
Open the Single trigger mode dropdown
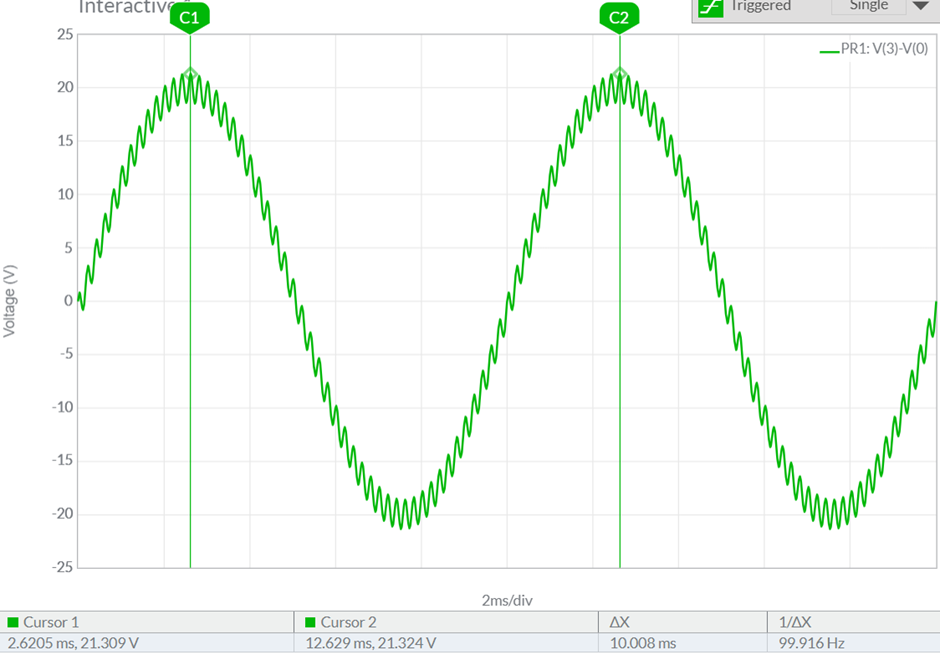(868, 6)
